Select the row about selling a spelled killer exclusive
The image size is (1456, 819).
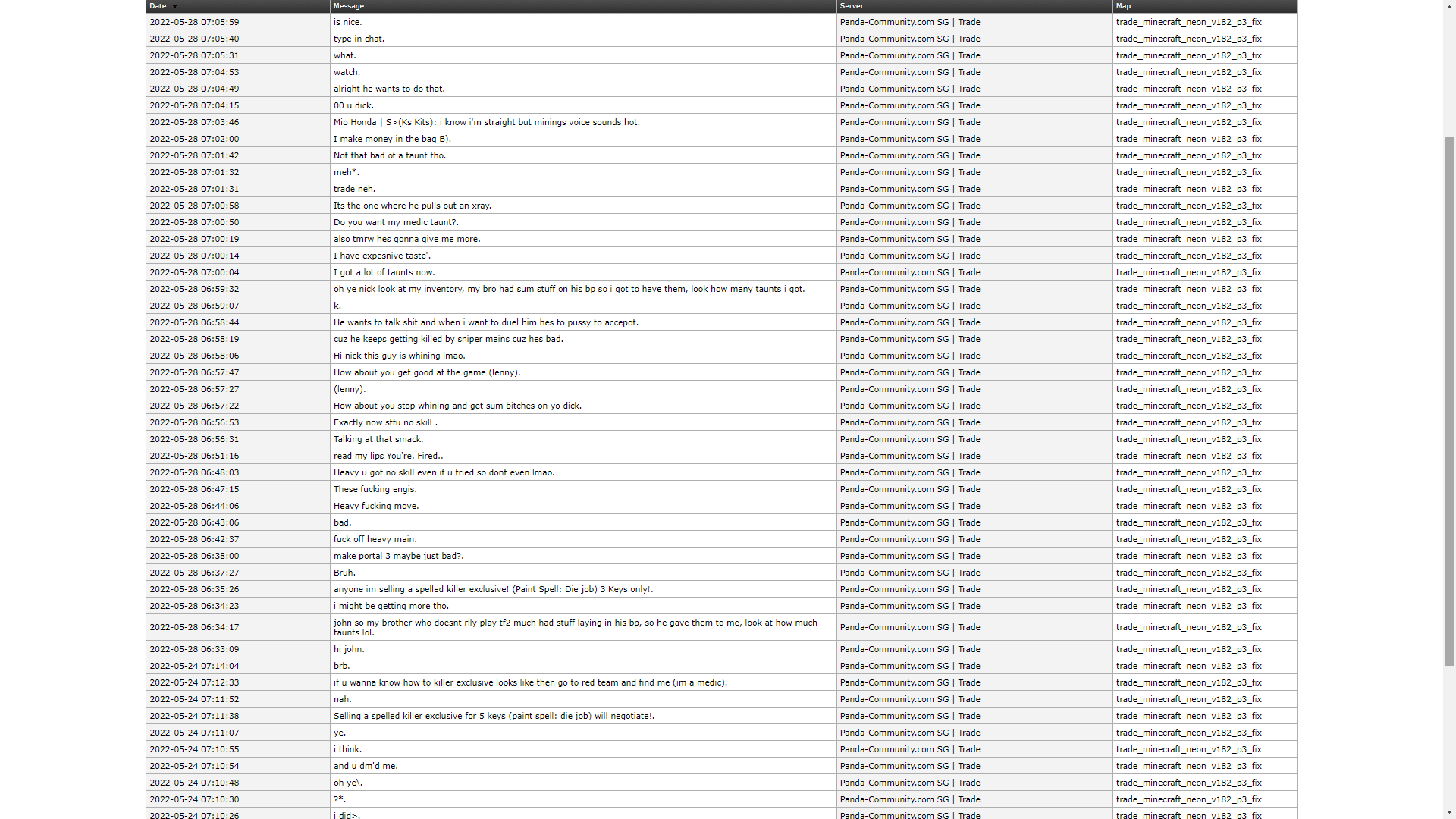tap(493, 589)
